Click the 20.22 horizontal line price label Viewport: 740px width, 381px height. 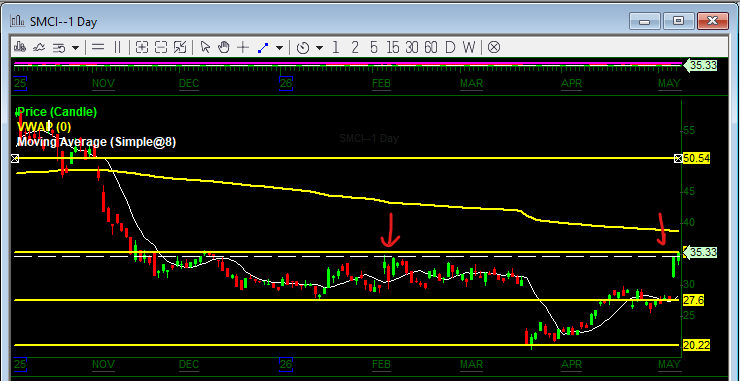click(x=697, y=345)
